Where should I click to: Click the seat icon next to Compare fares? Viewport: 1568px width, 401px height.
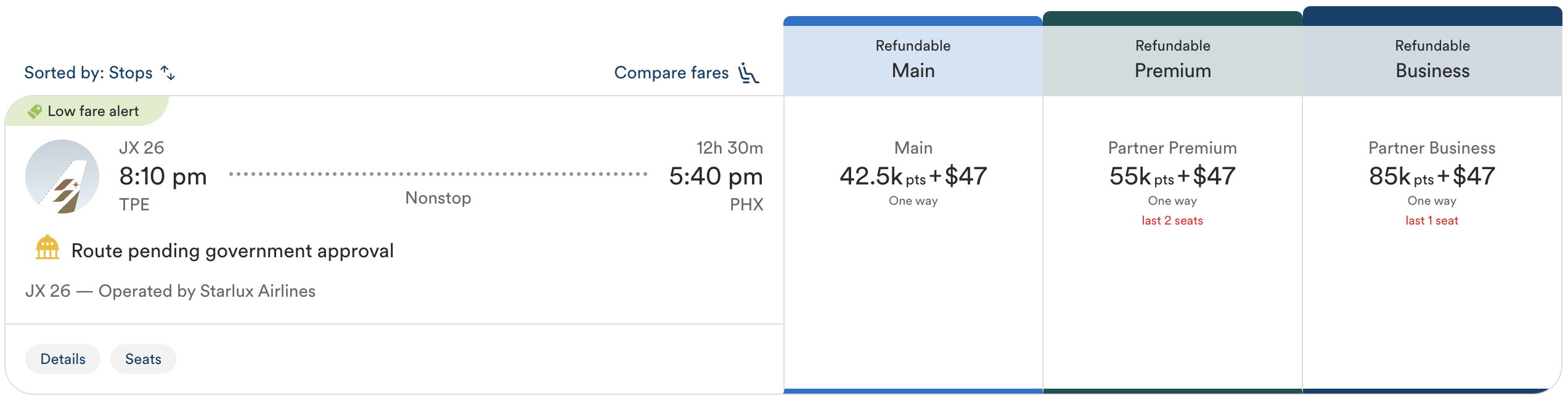tap(748, 73)
